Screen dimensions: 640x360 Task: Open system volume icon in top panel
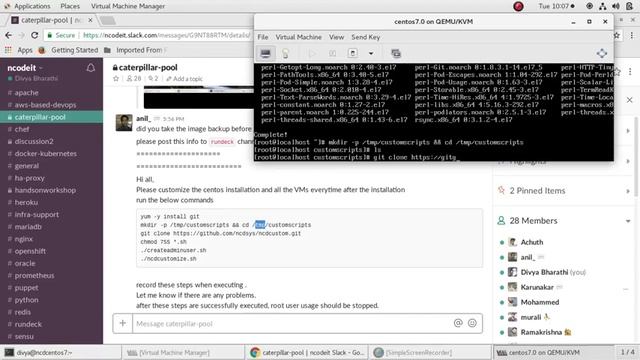click(x=616, y=6)
